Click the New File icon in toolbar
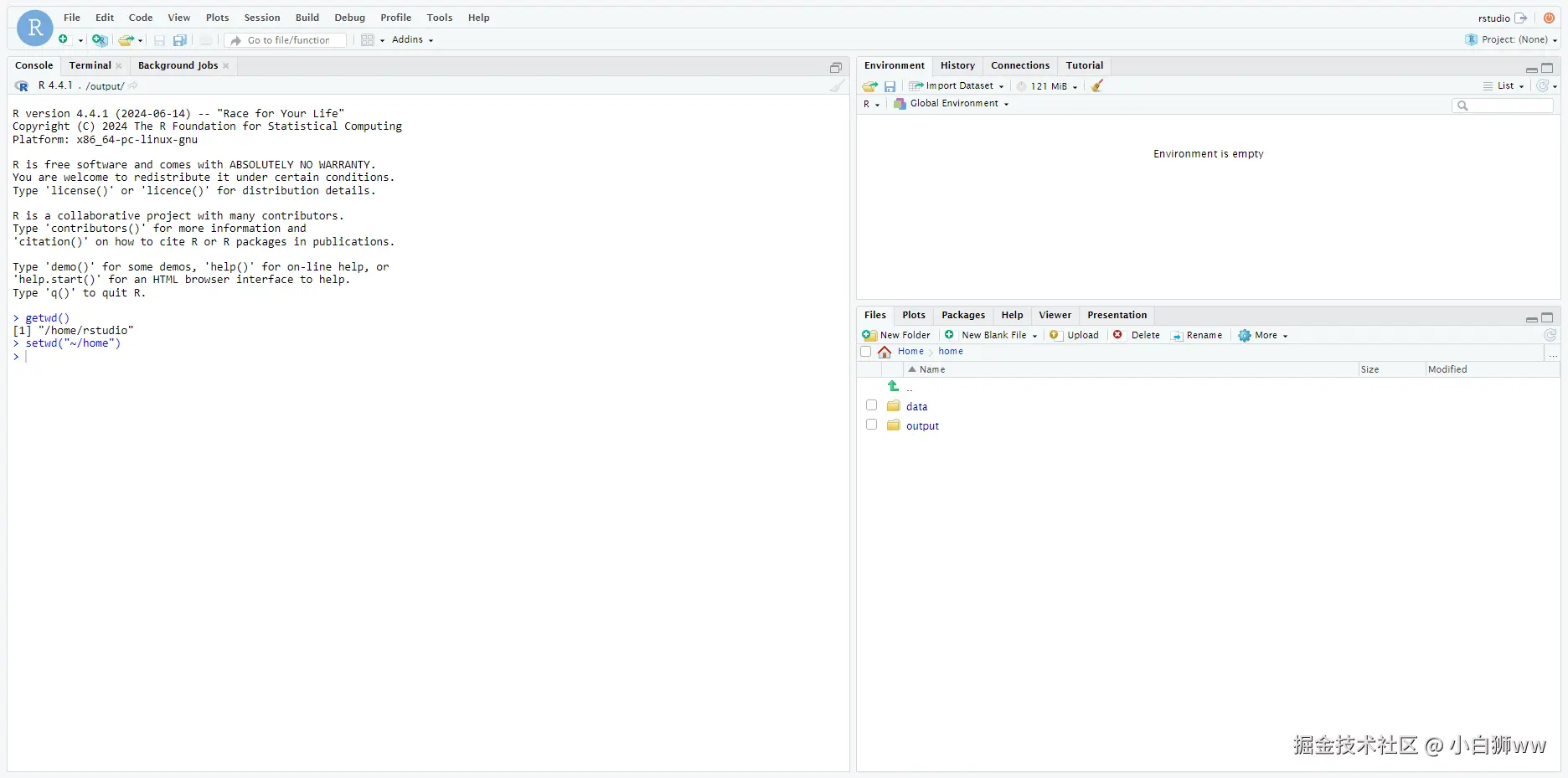1568x778 pixels. 64,39
